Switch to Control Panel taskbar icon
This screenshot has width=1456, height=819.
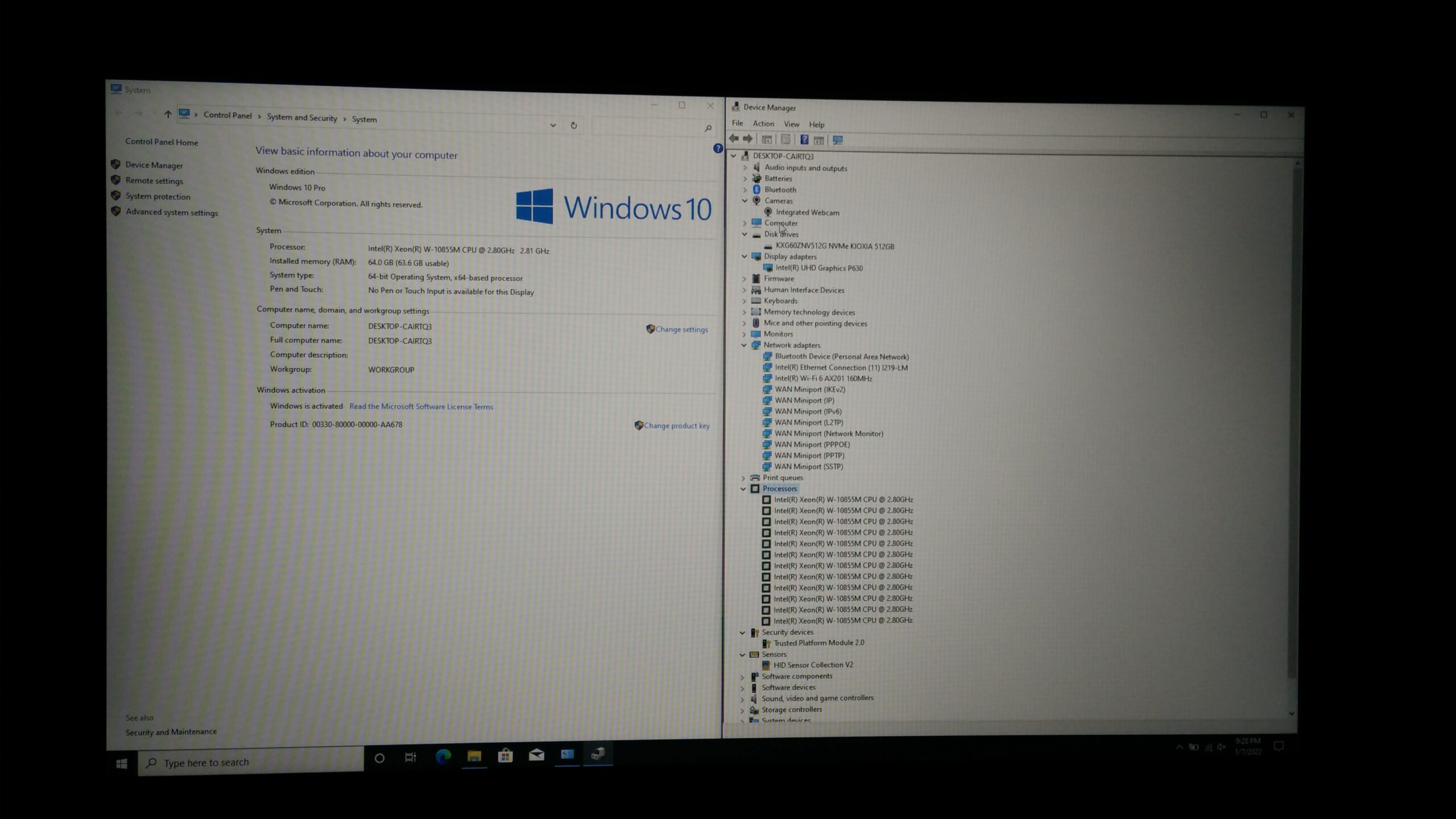(x=567, y=754)
